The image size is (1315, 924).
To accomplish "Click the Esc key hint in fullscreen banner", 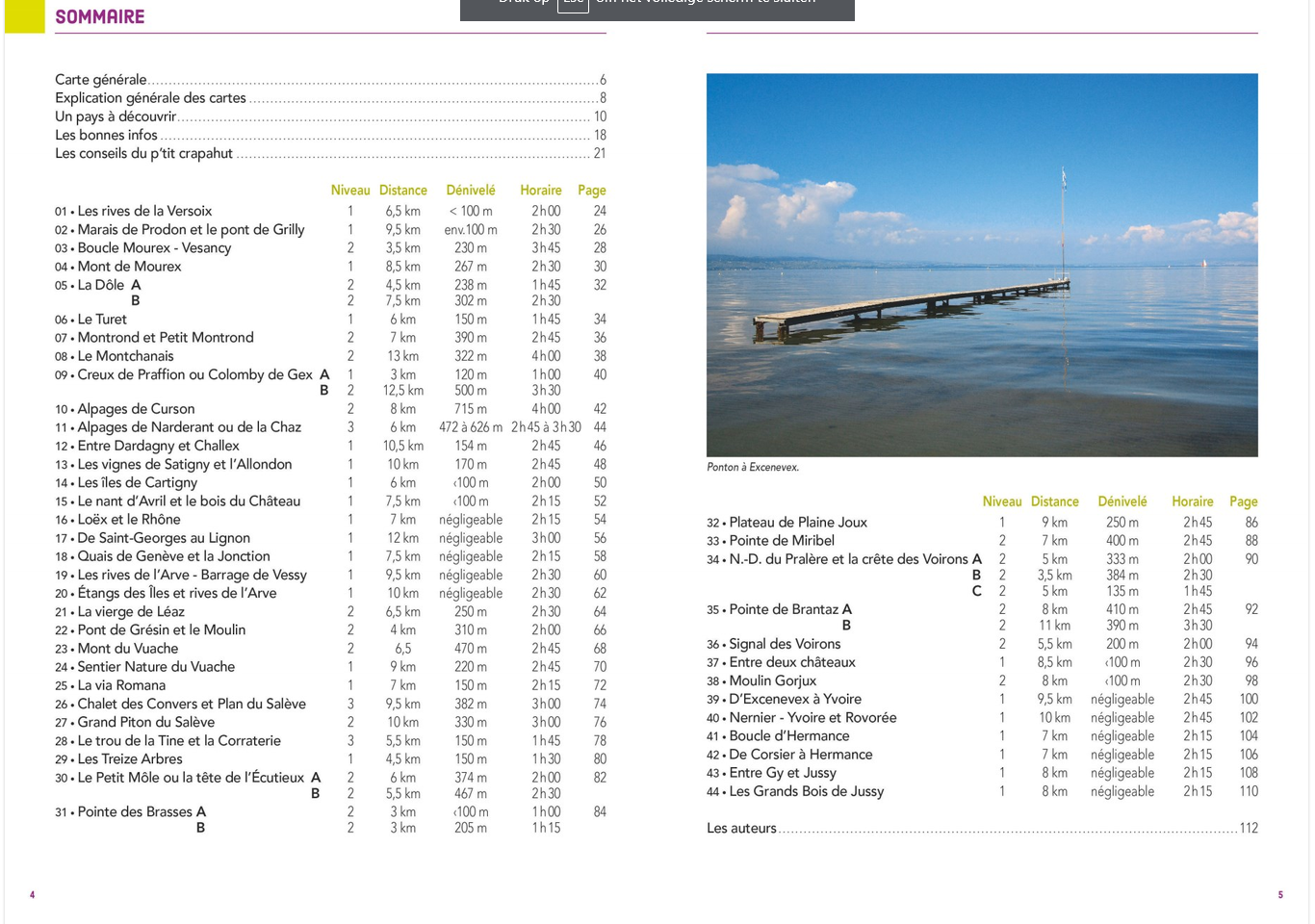I will click(x=573, y=3).
